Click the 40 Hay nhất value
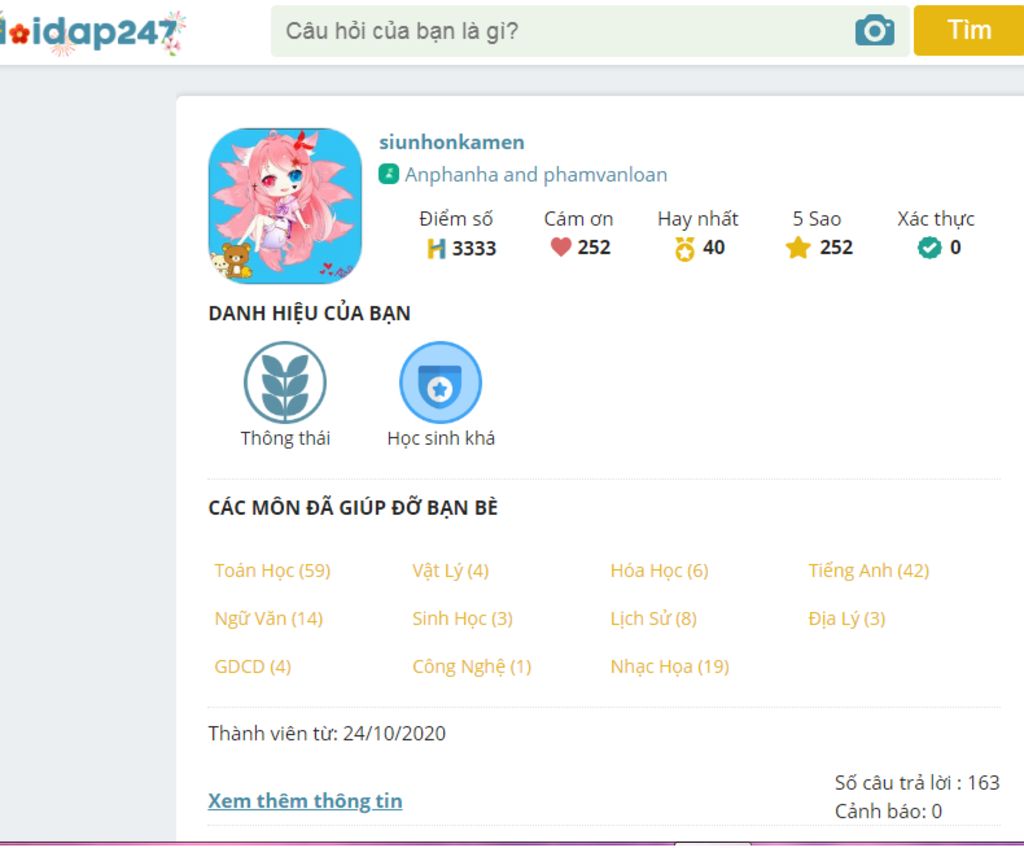The image size is (1024, 848). coord(714,247)
